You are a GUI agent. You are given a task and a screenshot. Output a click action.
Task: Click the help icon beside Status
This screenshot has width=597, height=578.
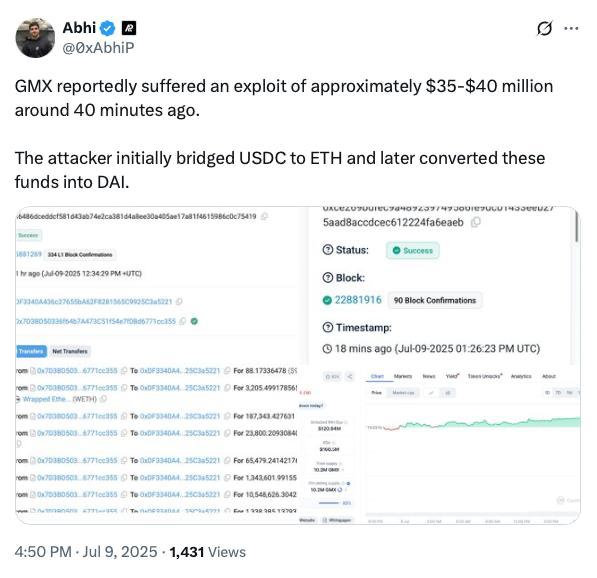tap(327, 250)
